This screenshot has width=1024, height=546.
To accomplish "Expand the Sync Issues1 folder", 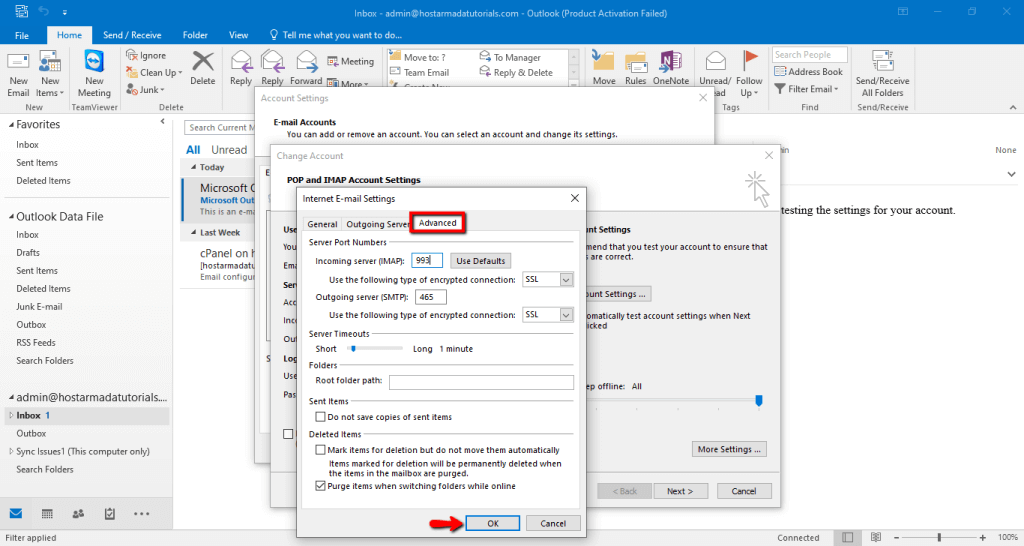I will (x=11, y=451).
